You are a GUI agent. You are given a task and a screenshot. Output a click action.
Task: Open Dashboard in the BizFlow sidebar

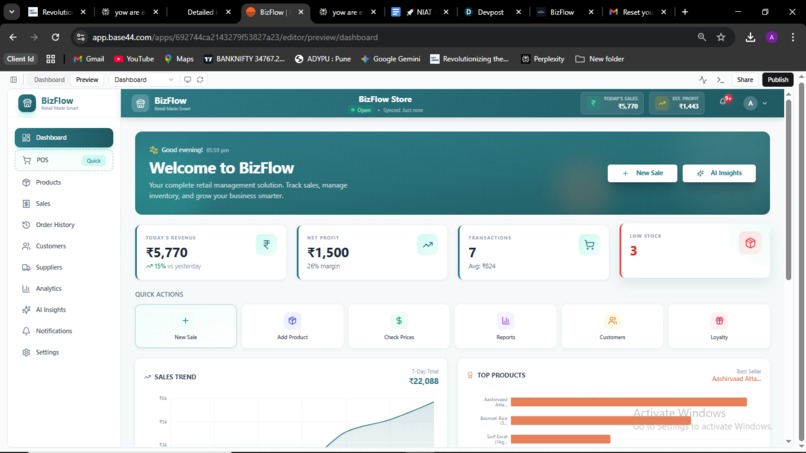tap(64, 137)
